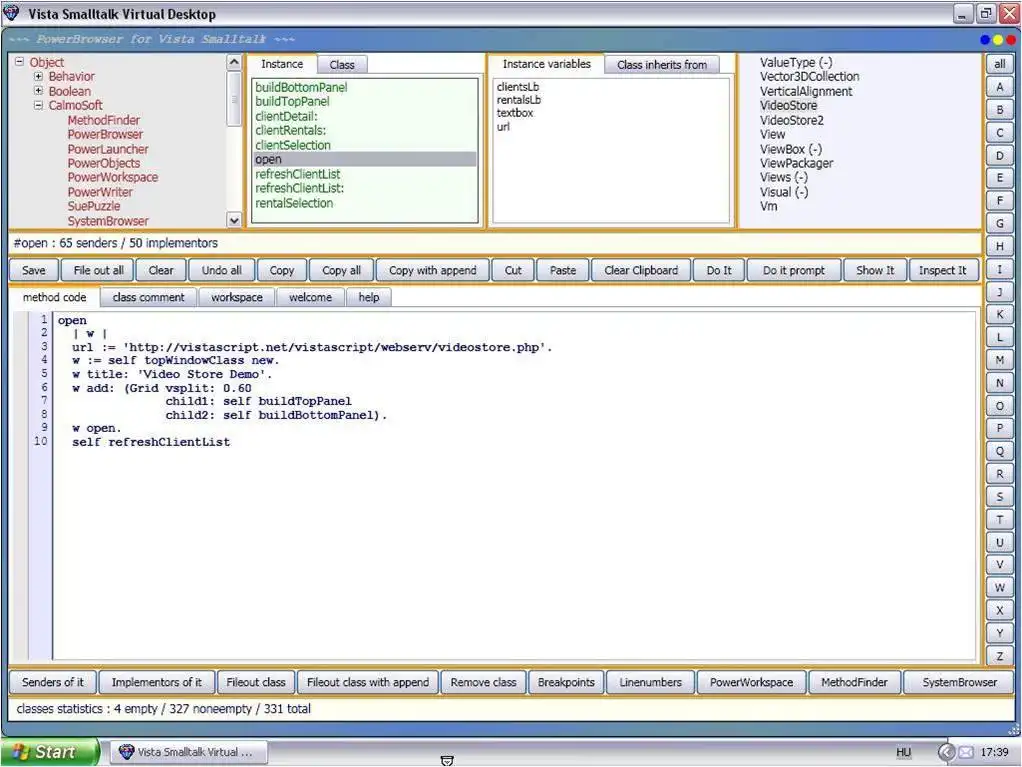Filter classes by letter V
Viewport: 1022px width, 767px height.
[999, 564]
